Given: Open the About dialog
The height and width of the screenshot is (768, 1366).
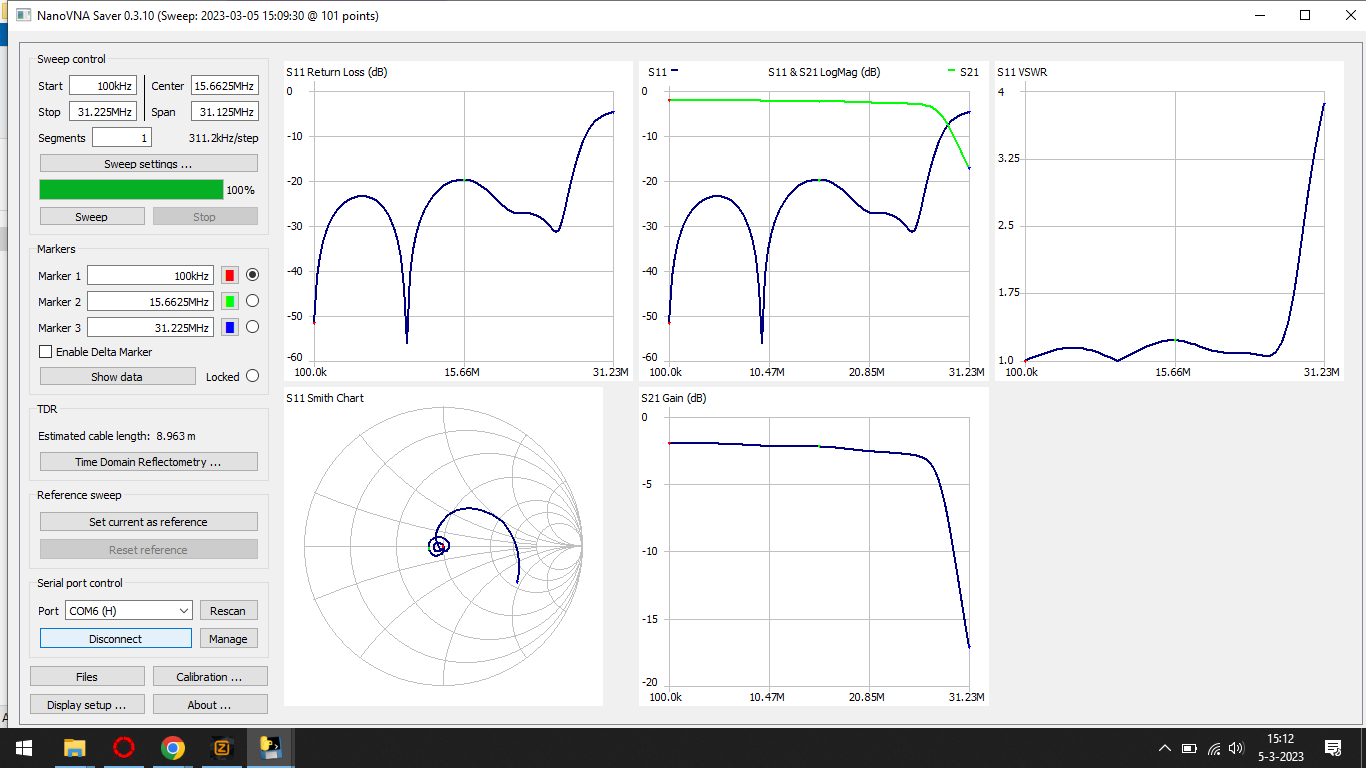Looking at the screenshot, I should click(x=210, y=704).
